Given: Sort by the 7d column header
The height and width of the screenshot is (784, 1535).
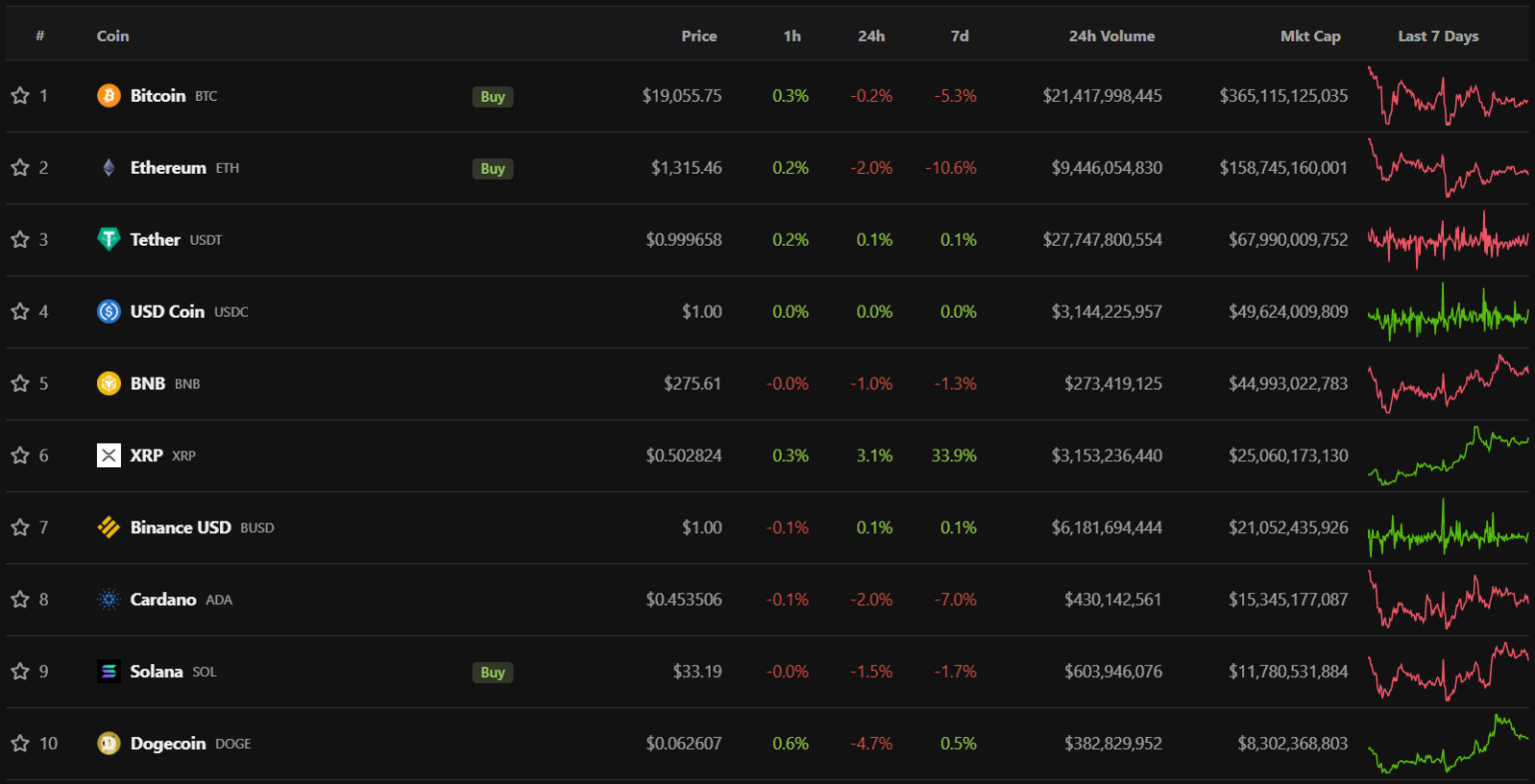Looking at the screenshot, I should (960, 36).
